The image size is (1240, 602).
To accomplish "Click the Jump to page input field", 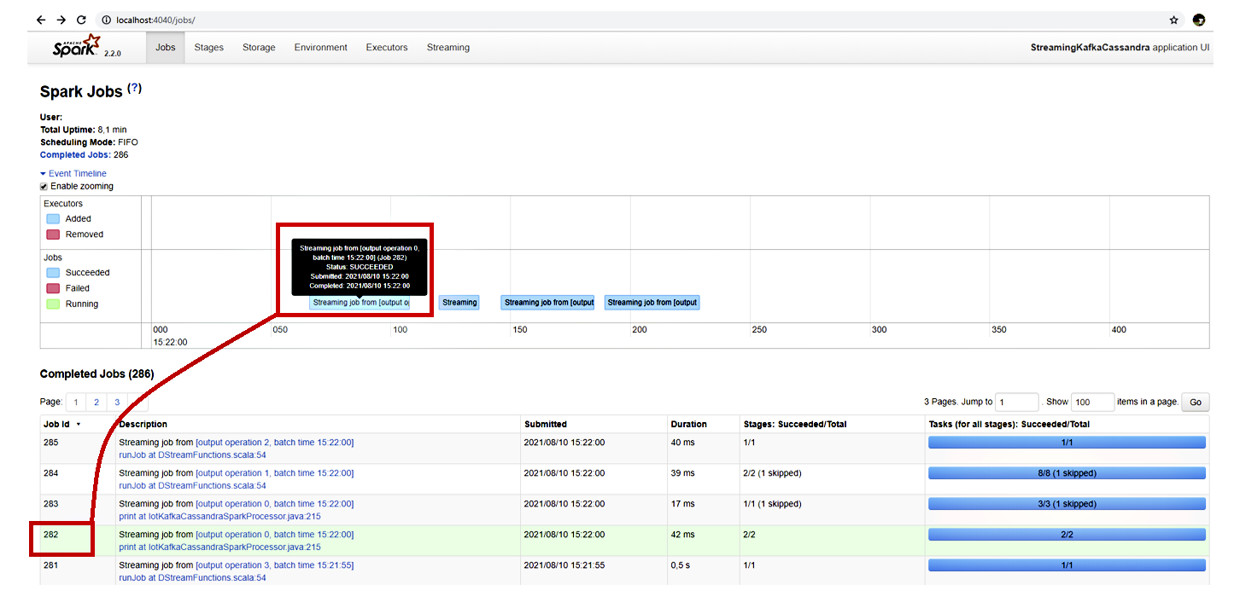I will tap(1017, 402).
